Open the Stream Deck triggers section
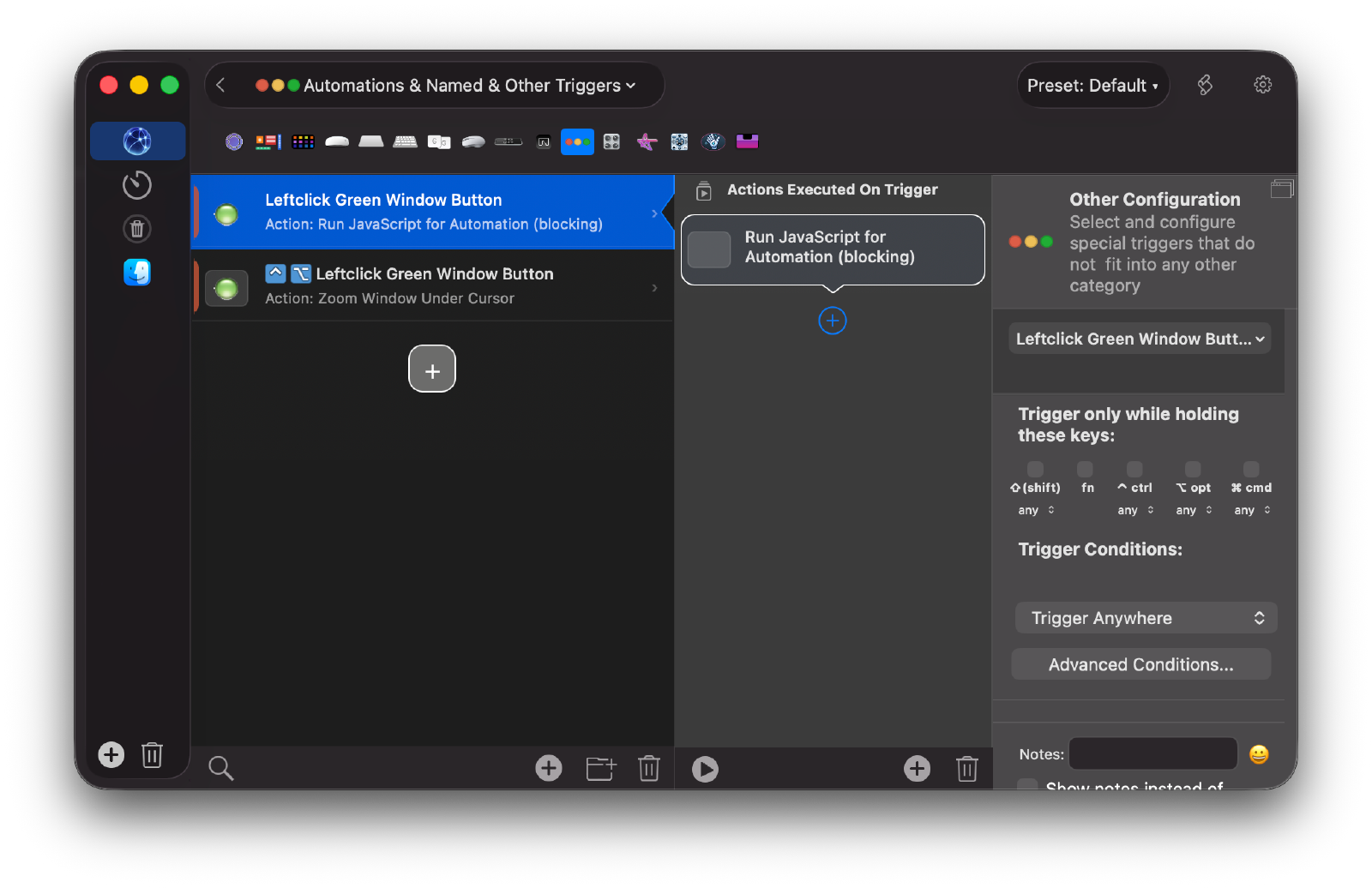 click(x=303, y=141)
